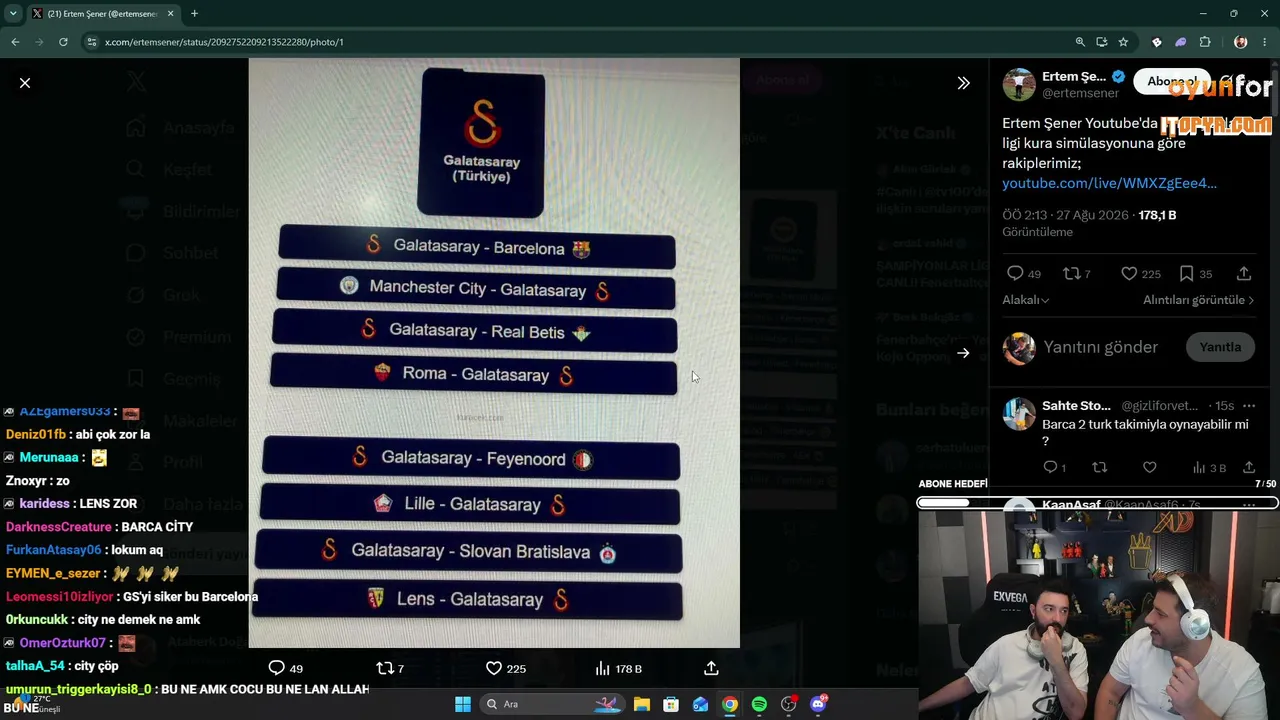Bookmark this page with the star icon
1280x720 pixels.
pyautogui.click(x=1123, y=42)
